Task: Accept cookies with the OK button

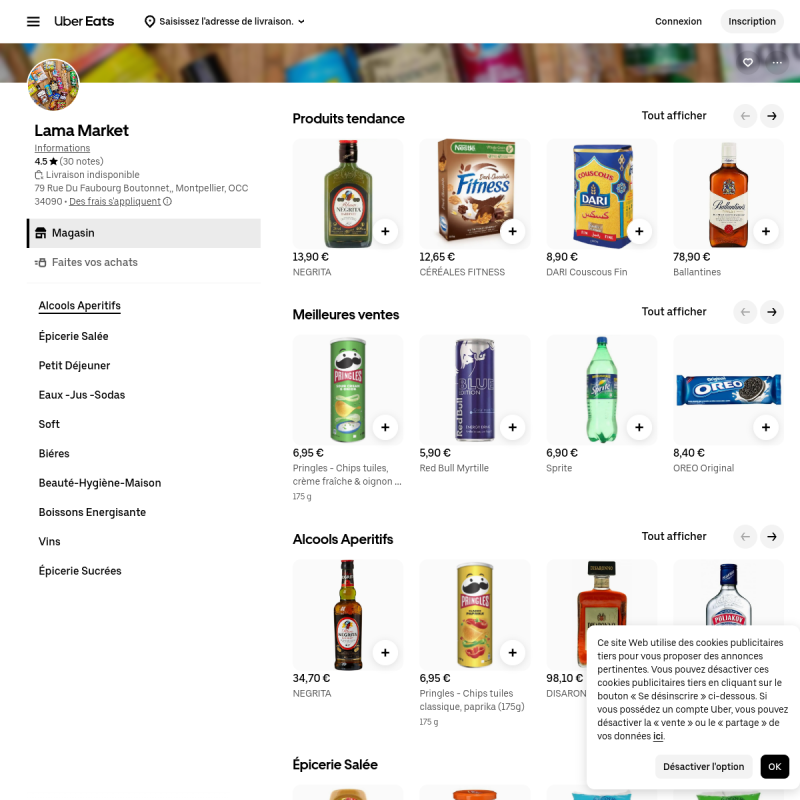Action: [774, 766]
